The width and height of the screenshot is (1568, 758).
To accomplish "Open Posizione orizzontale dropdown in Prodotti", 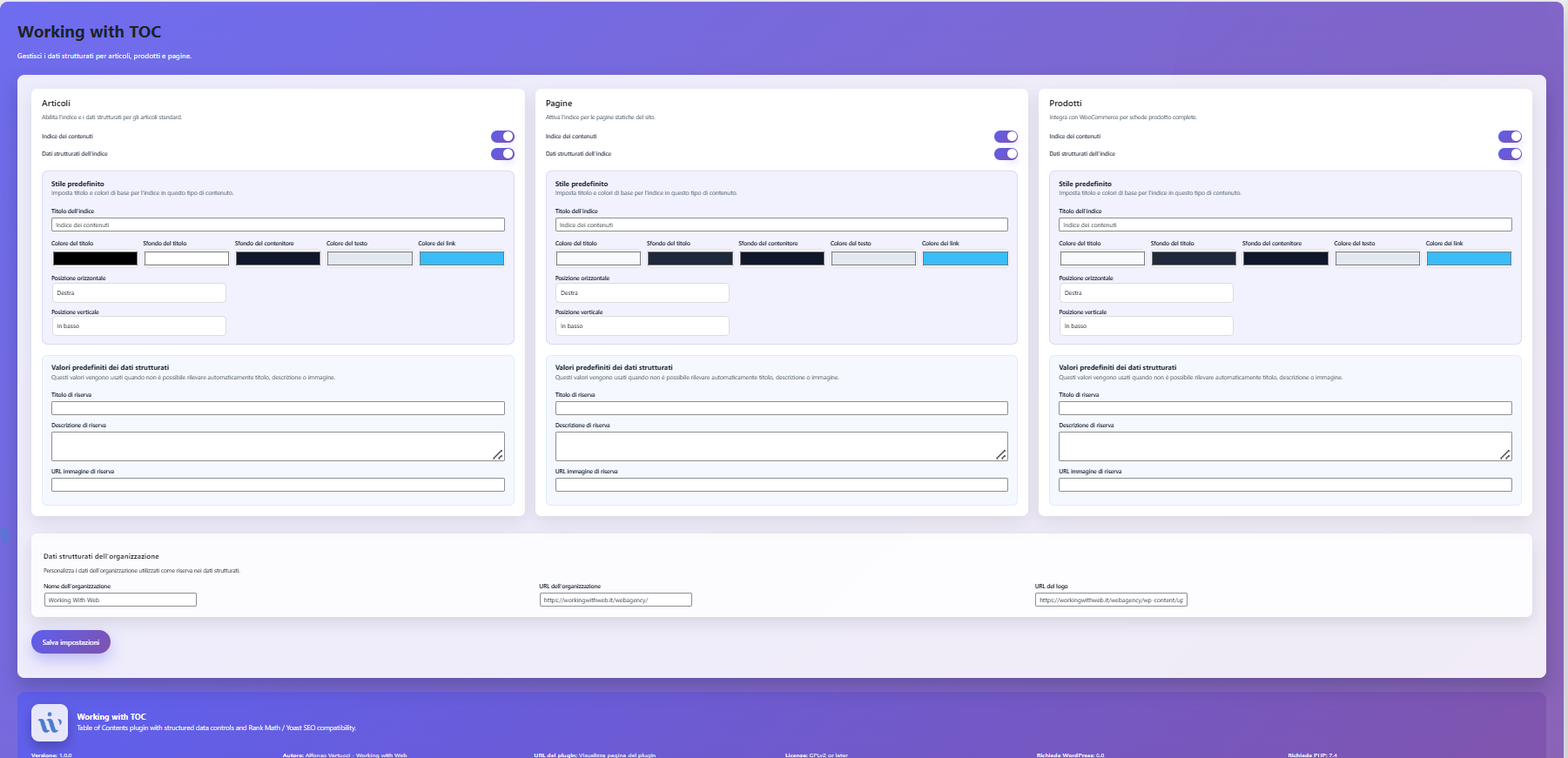I will [1146, 293].
